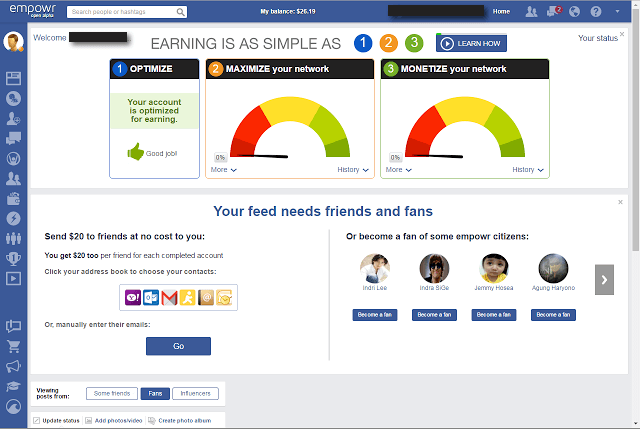Click in the search people or hashtags field
Image resolution: width=640 pixels, height=429 pixels.
pyautogui.click(x=121, y=12)
